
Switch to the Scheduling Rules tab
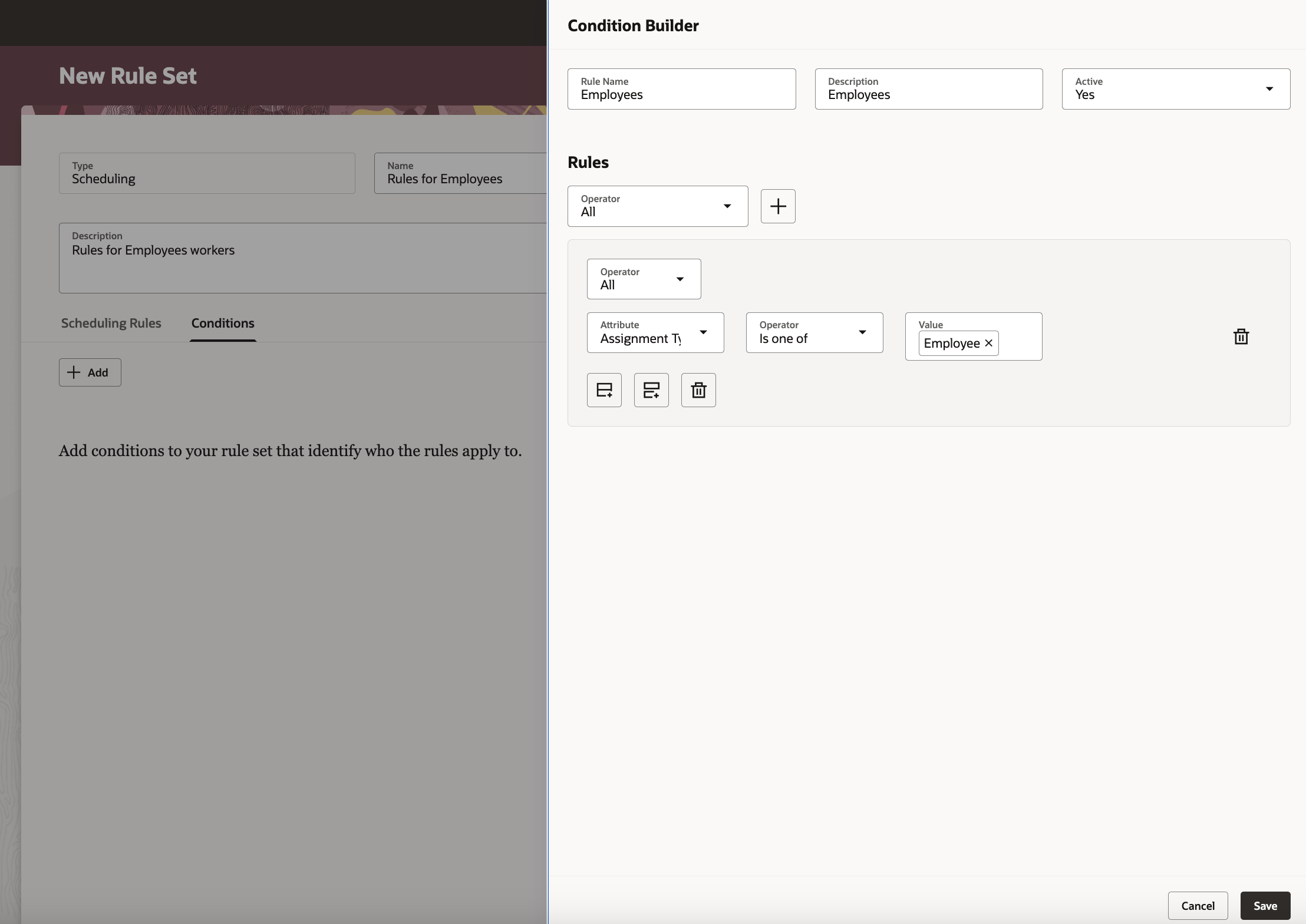[111, 323]
